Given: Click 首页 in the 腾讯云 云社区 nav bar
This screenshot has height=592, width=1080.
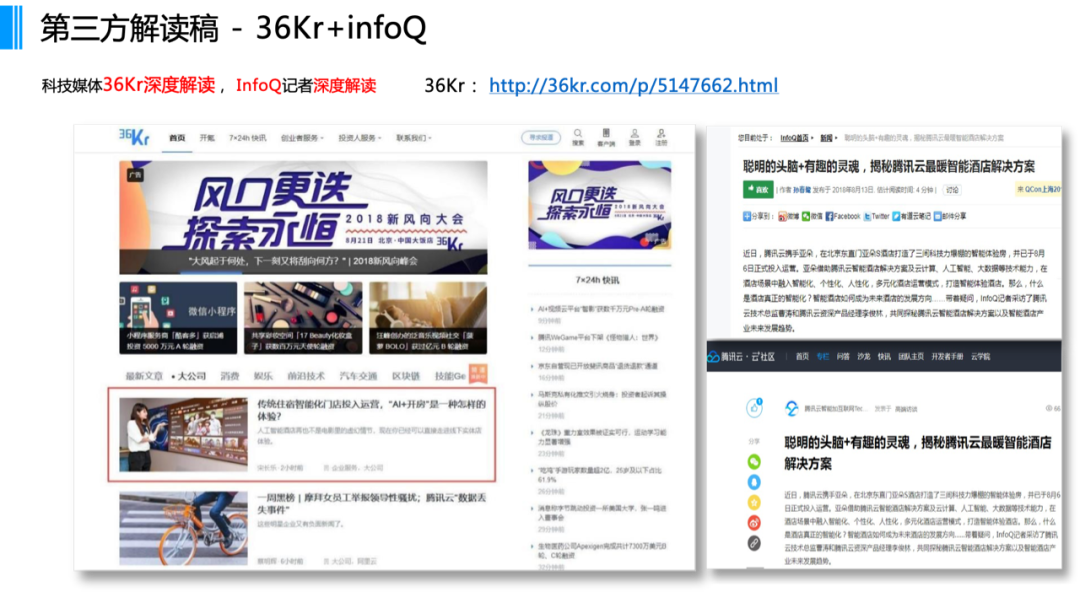Looking at the screenshot, I should [802, 356].
